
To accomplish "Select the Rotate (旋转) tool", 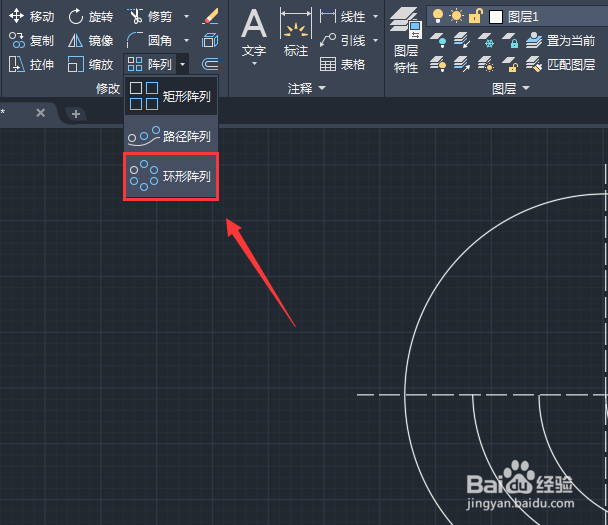I will (x=90, y=17).
